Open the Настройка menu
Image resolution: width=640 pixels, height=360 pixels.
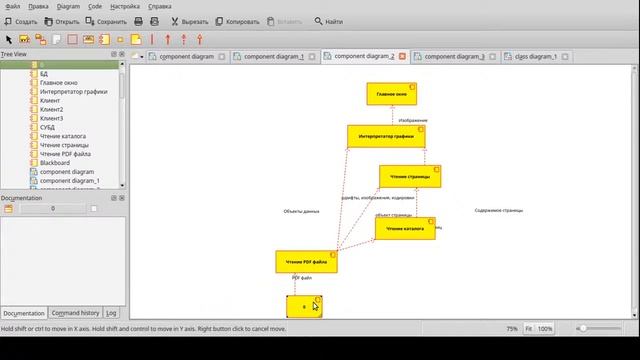point(125,7)
